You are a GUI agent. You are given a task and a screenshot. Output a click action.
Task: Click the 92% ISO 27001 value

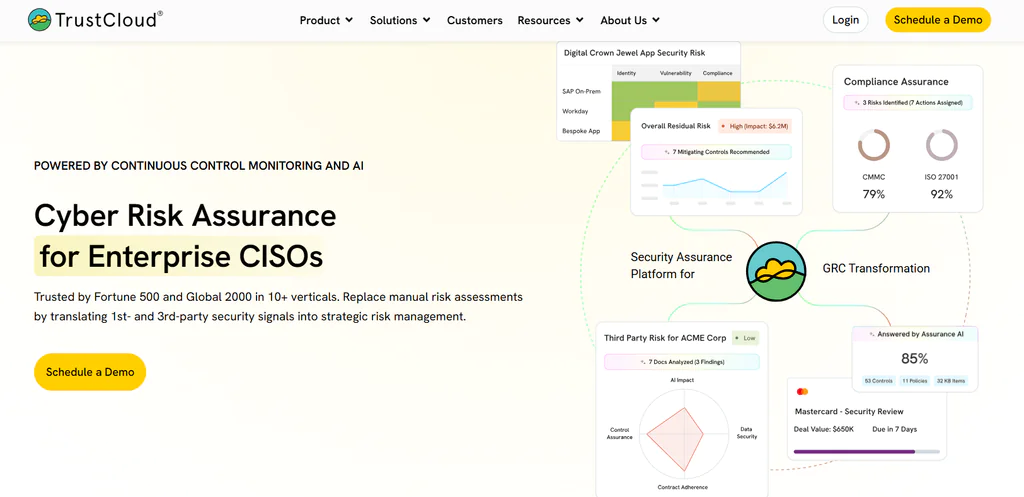tap(942, 194)
